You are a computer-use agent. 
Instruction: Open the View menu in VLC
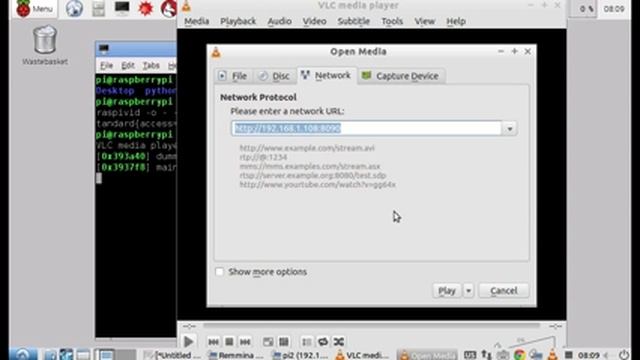pos(424,21)
